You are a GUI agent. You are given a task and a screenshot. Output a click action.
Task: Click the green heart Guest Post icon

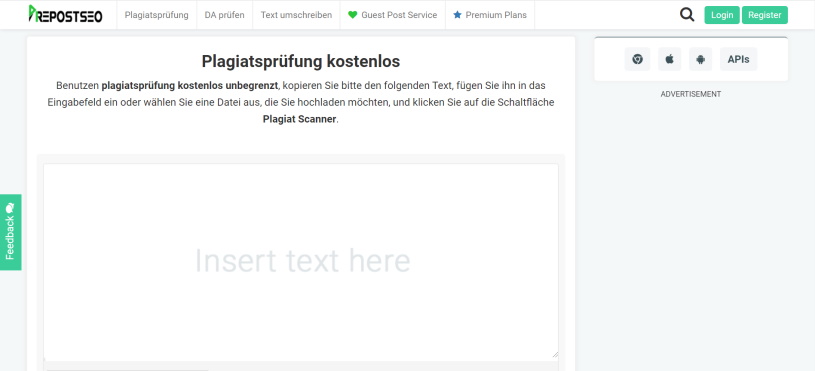(x=352, y=15)
